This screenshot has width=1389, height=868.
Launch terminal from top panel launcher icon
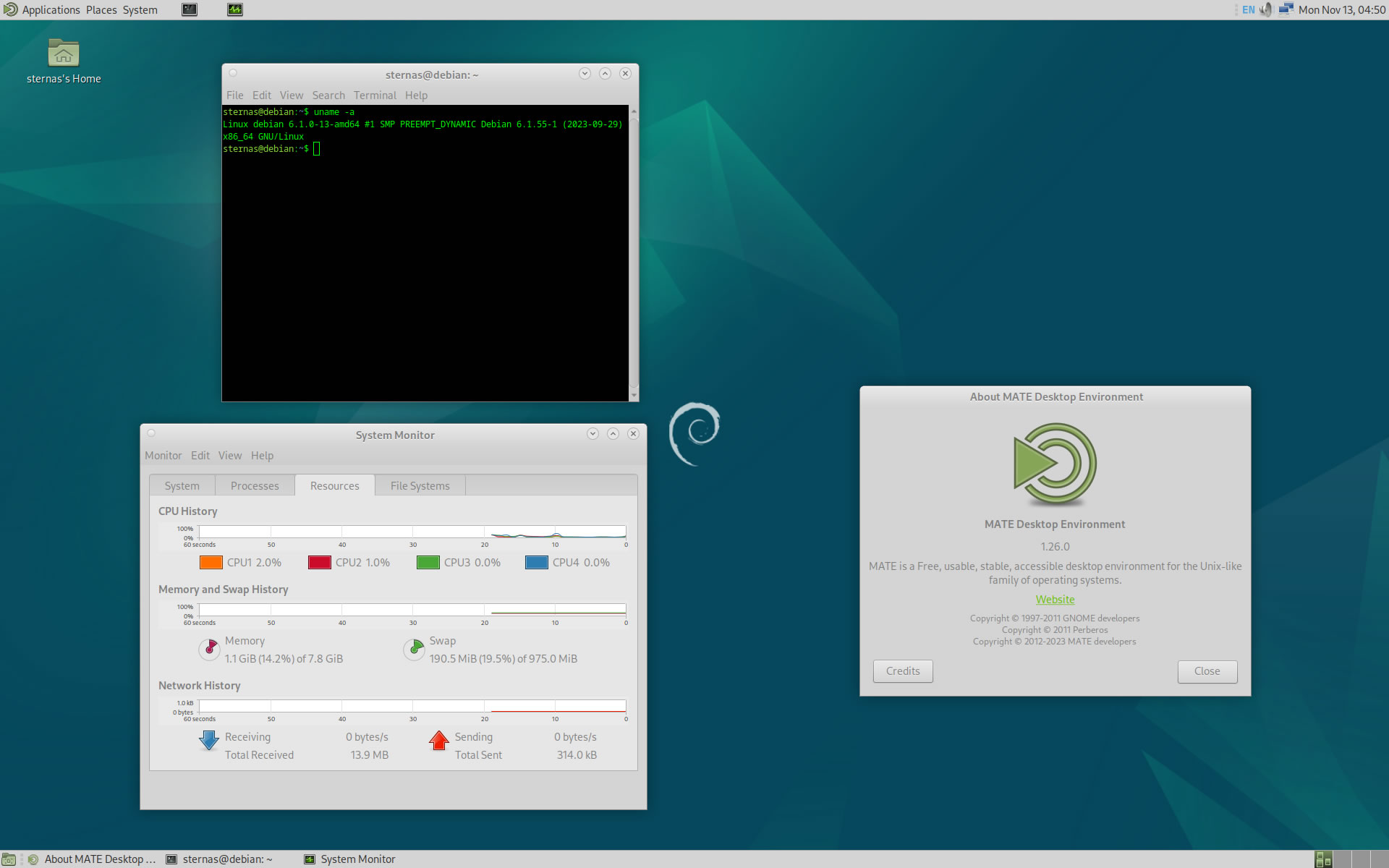(x=190, y=9)
